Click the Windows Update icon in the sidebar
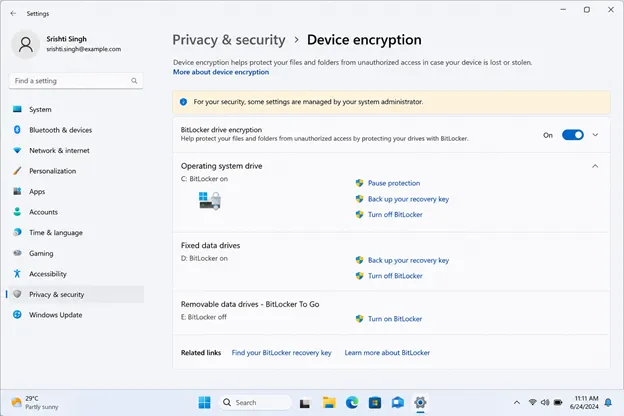 click(x=17, y=314)
